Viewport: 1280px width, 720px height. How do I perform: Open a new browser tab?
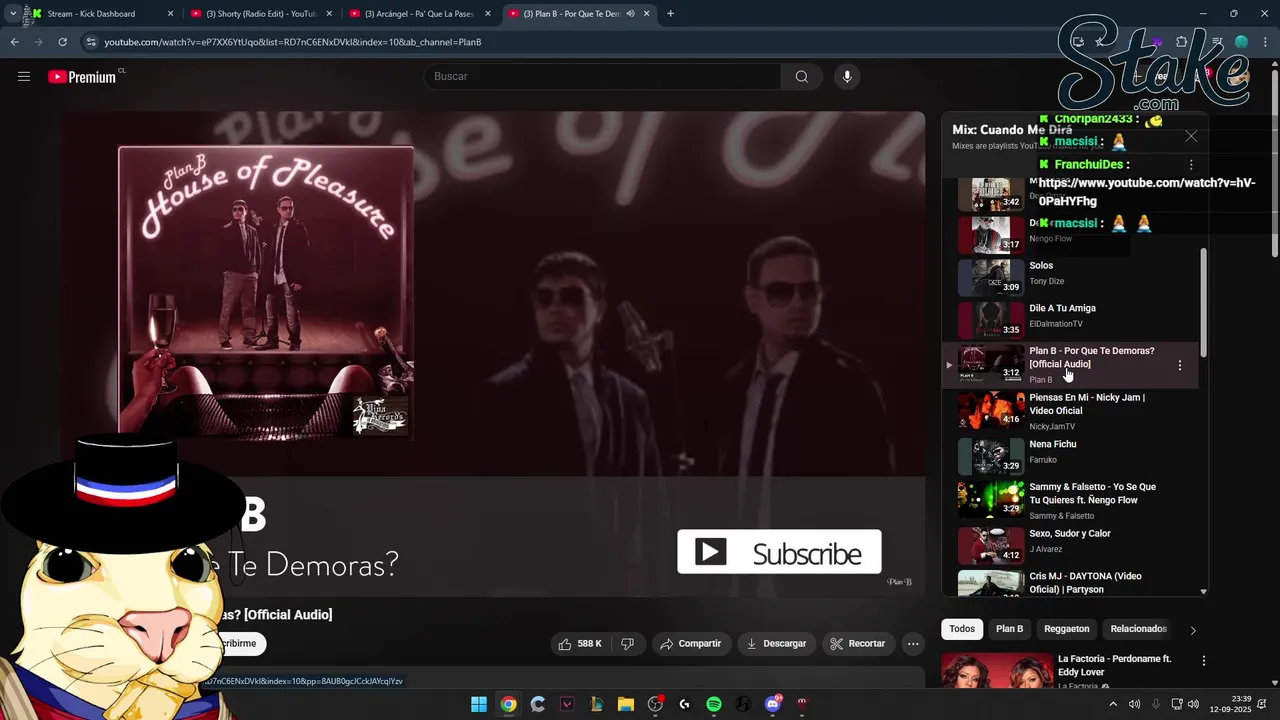click(670, 14)
